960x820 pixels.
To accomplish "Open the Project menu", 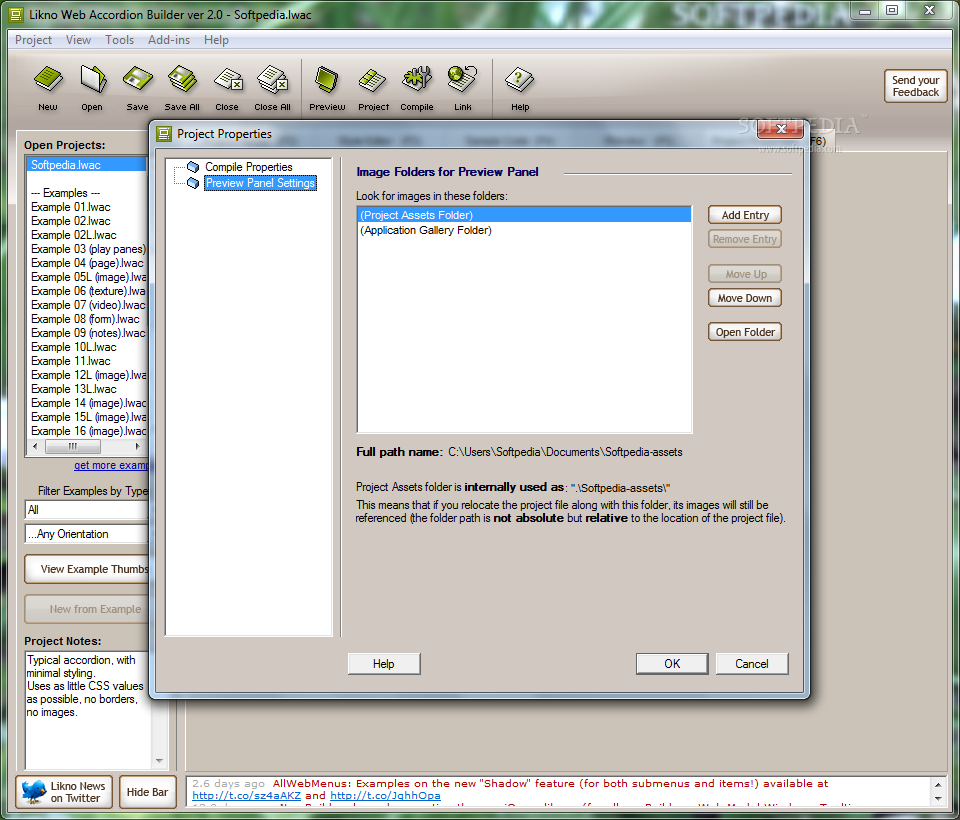I will tap(33, 40).
